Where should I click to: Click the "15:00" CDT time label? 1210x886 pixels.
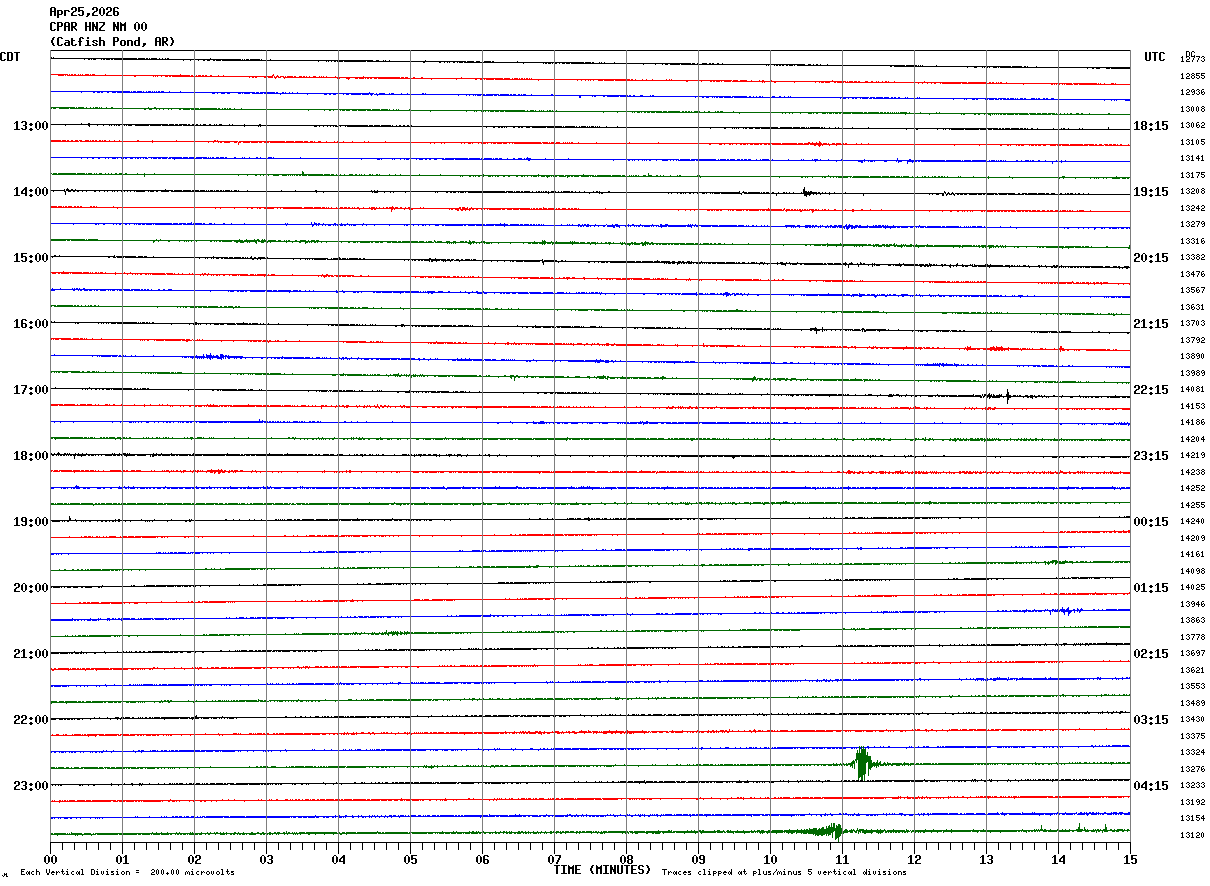click(31, 258)
